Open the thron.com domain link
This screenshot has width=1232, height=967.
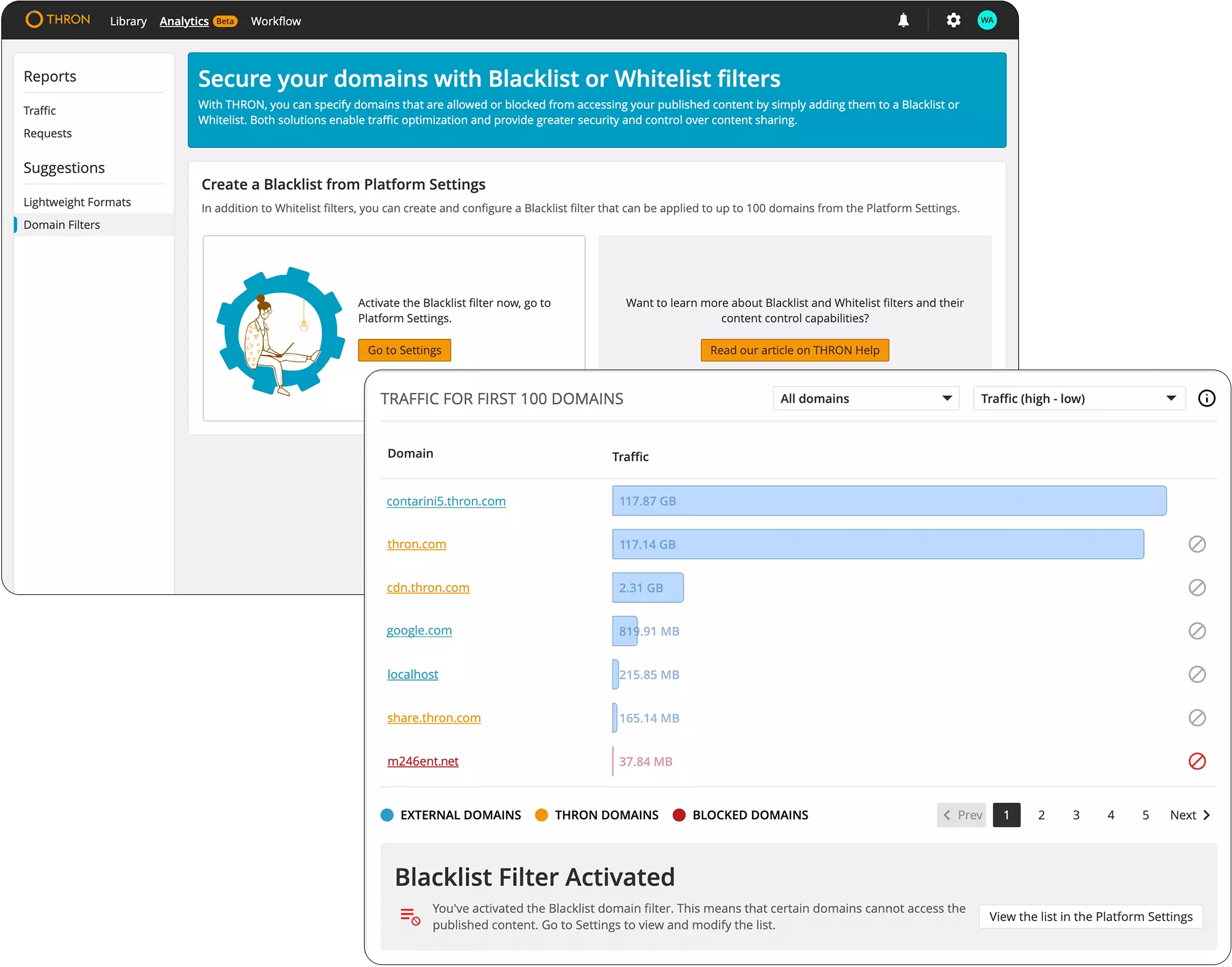pyautogui.click(x=416, y=544)
